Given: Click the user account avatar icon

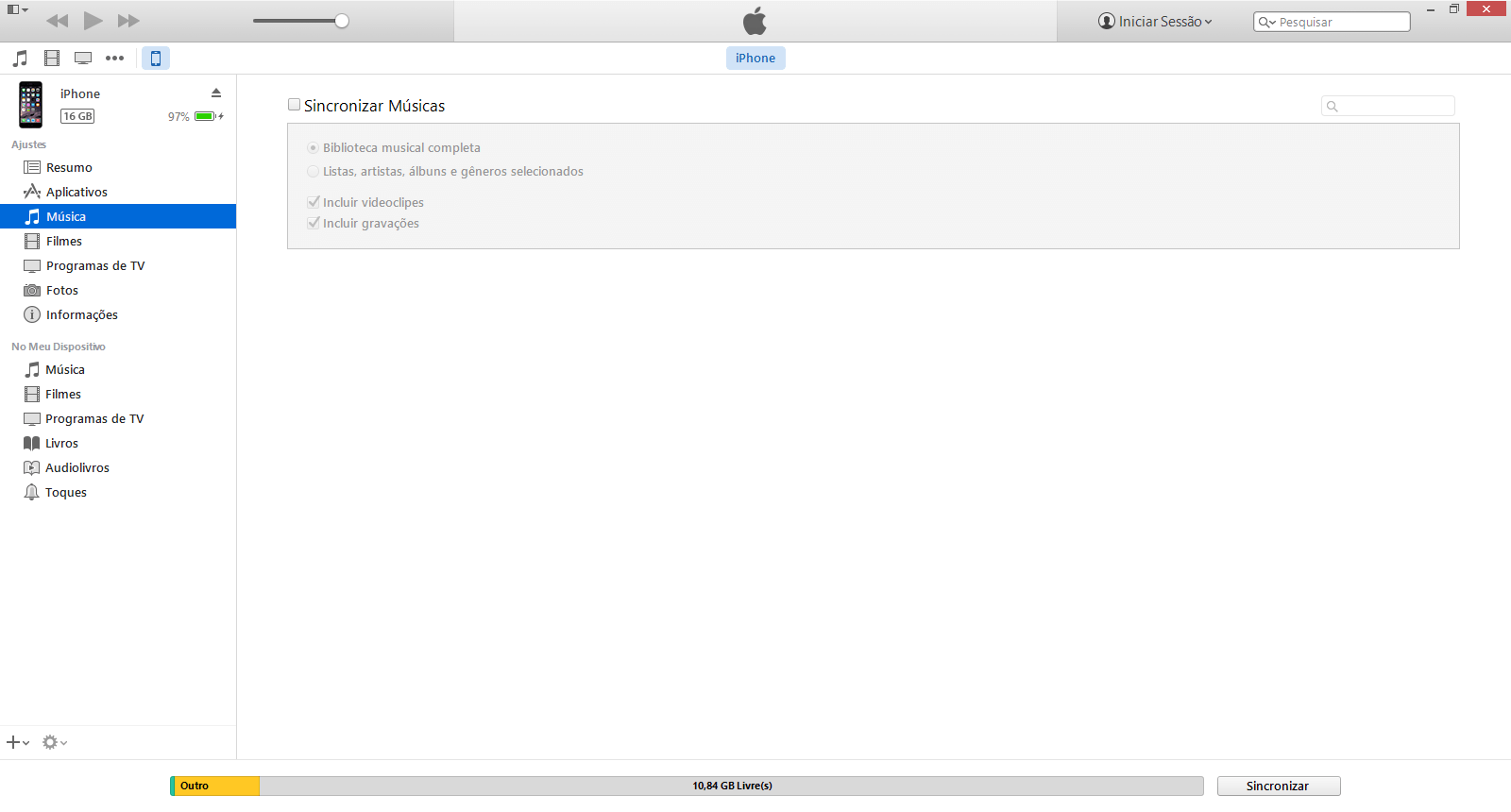Looking at the screenshot, I should tap(1107, 21).
